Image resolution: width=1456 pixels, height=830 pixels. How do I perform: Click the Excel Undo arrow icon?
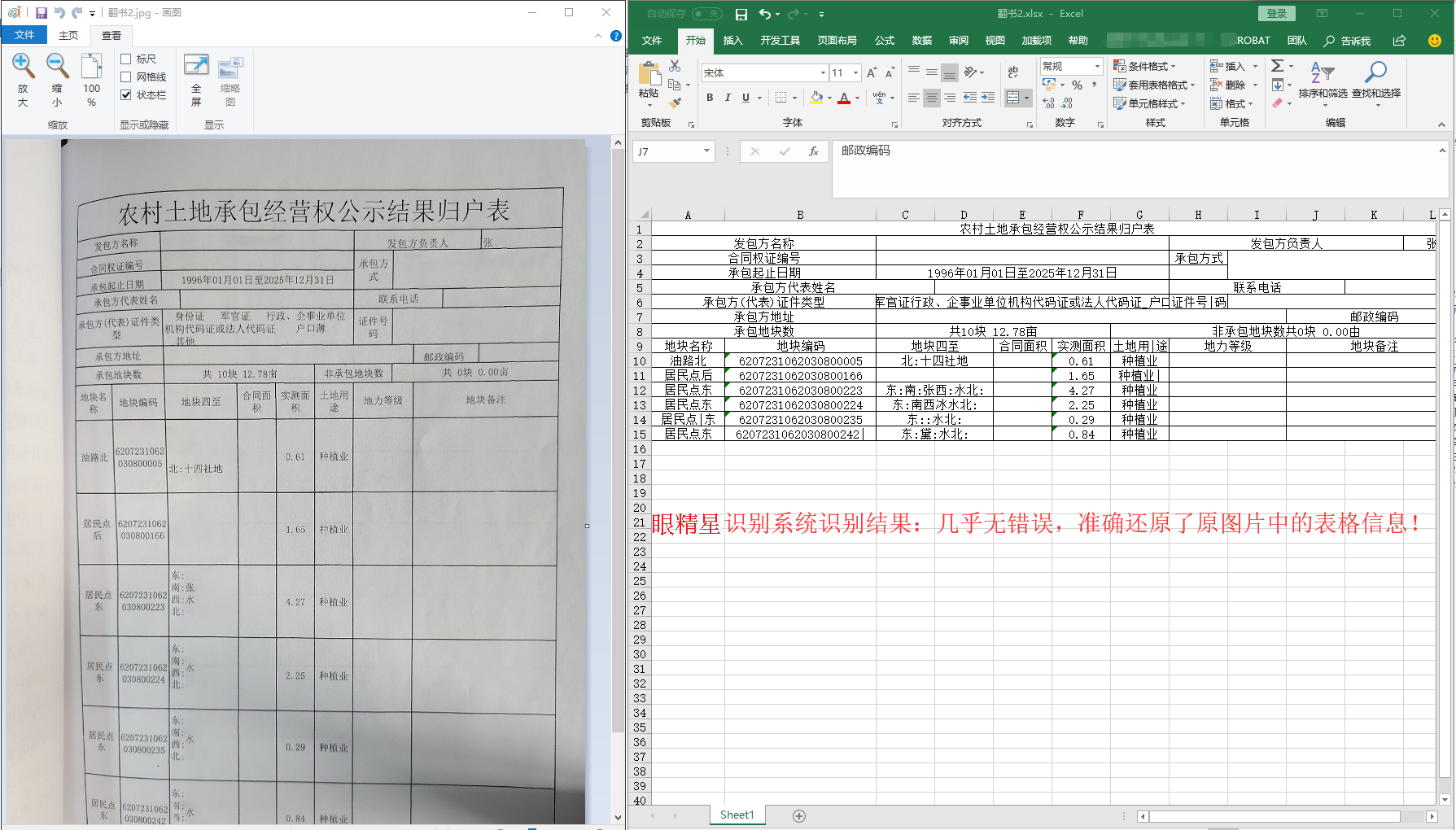(x=764, y=14)
